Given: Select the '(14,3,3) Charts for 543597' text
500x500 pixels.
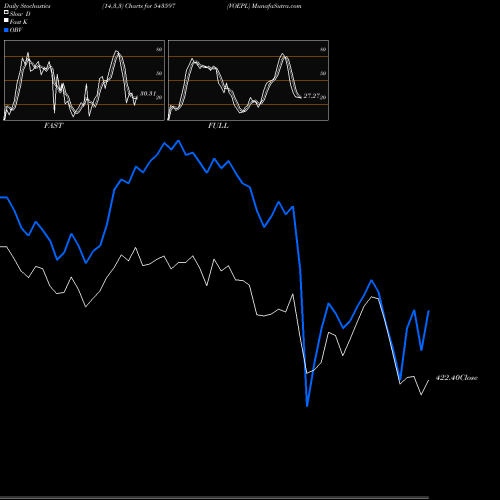Looking at the screenshot, I should point(139,6).
